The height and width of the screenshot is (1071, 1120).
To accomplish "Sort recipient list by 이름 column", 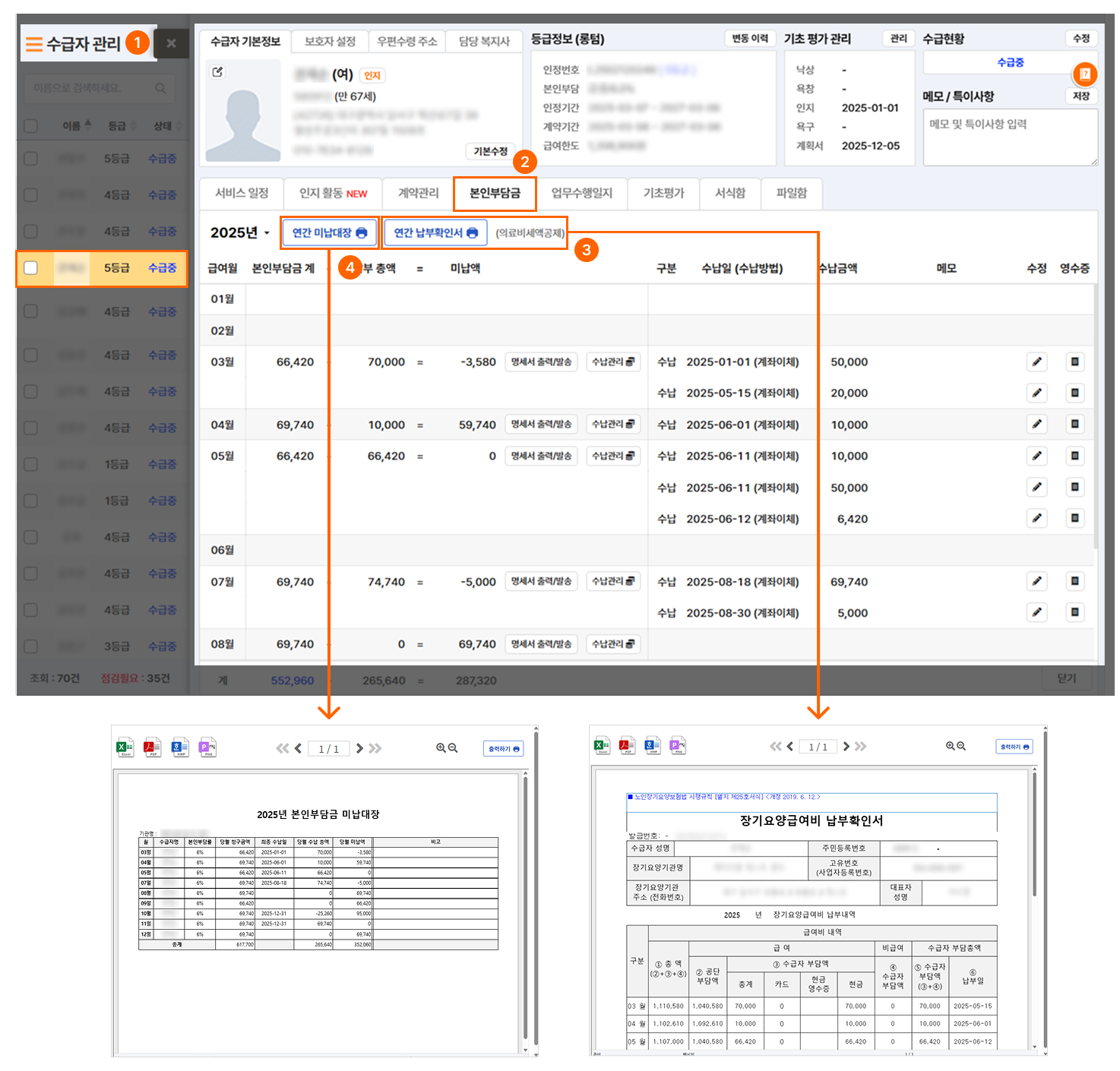I will (x=77, y=126).
